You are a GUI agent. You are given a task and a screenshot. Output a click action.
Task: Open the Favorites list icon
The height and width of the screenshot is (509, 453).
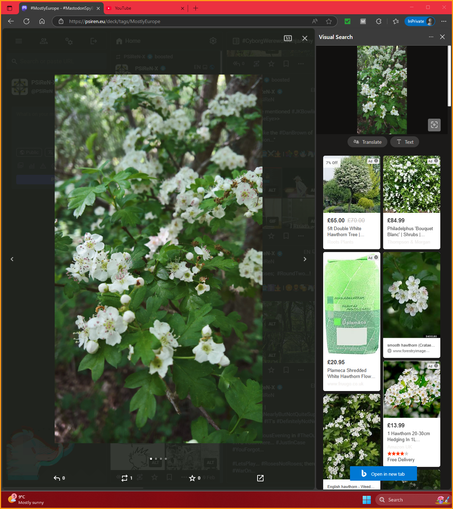tap(396, 21)
